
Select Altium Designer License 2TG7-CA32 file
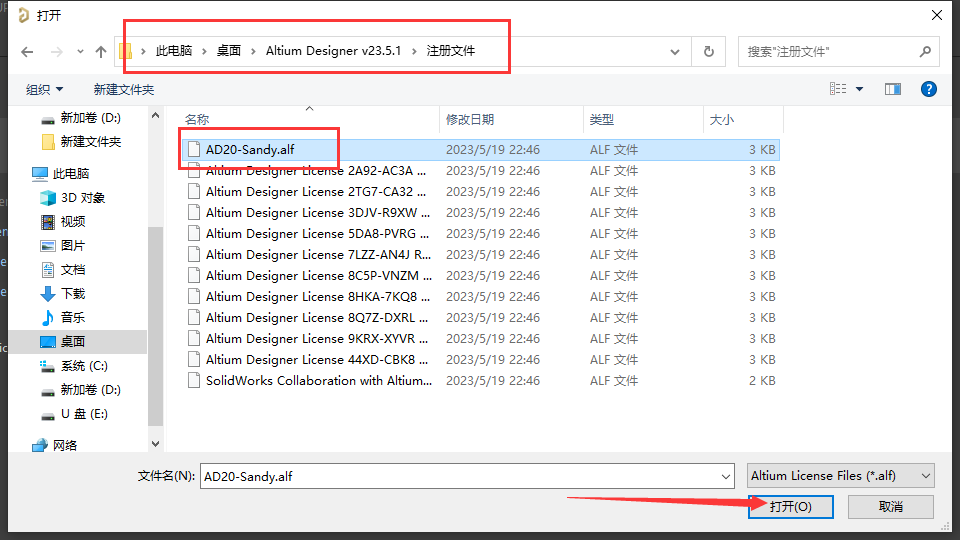(481, 192)
